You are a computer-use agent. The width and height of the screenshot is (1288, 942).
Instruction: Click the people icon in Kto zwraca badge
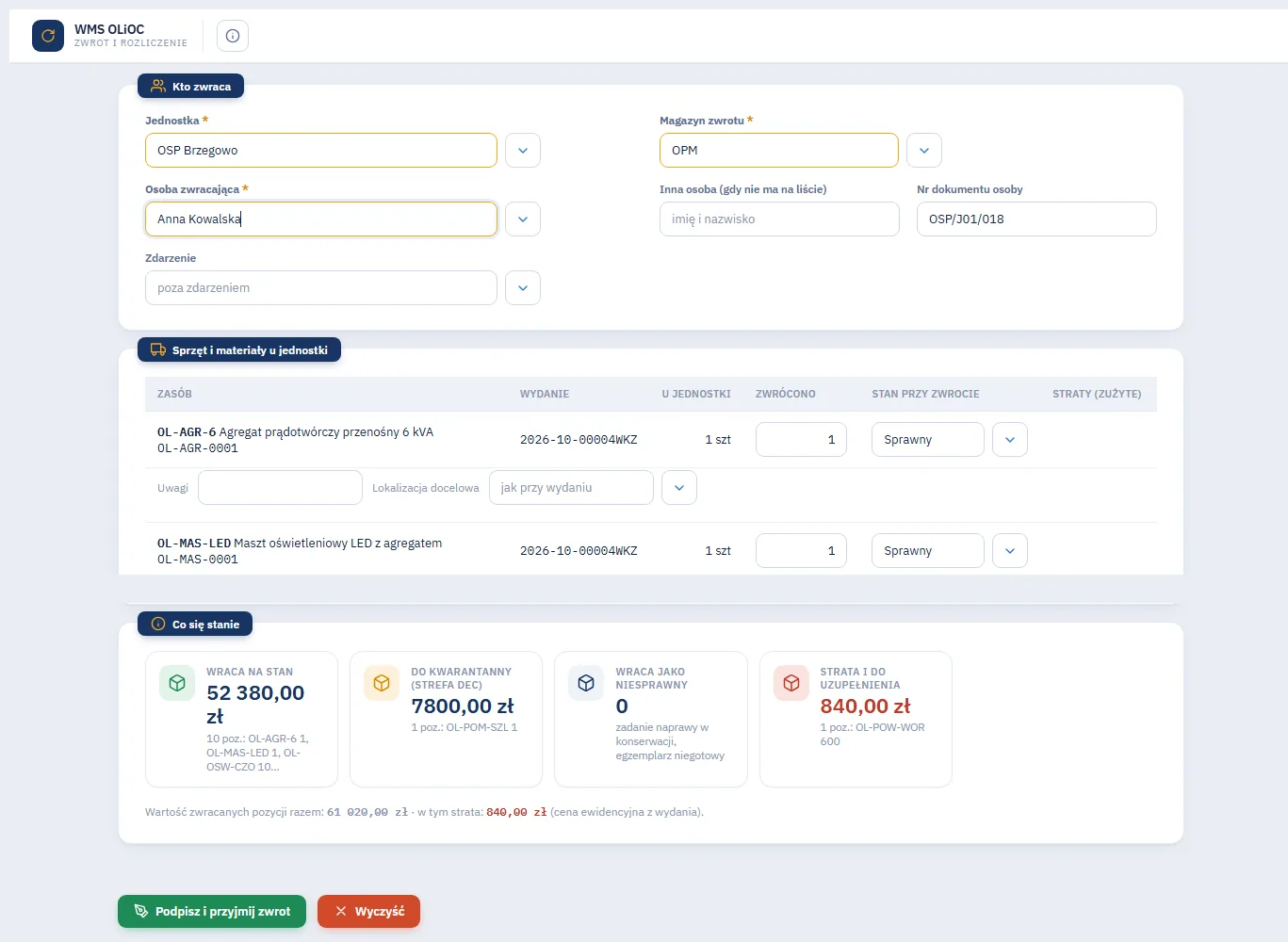coord(158,86)
